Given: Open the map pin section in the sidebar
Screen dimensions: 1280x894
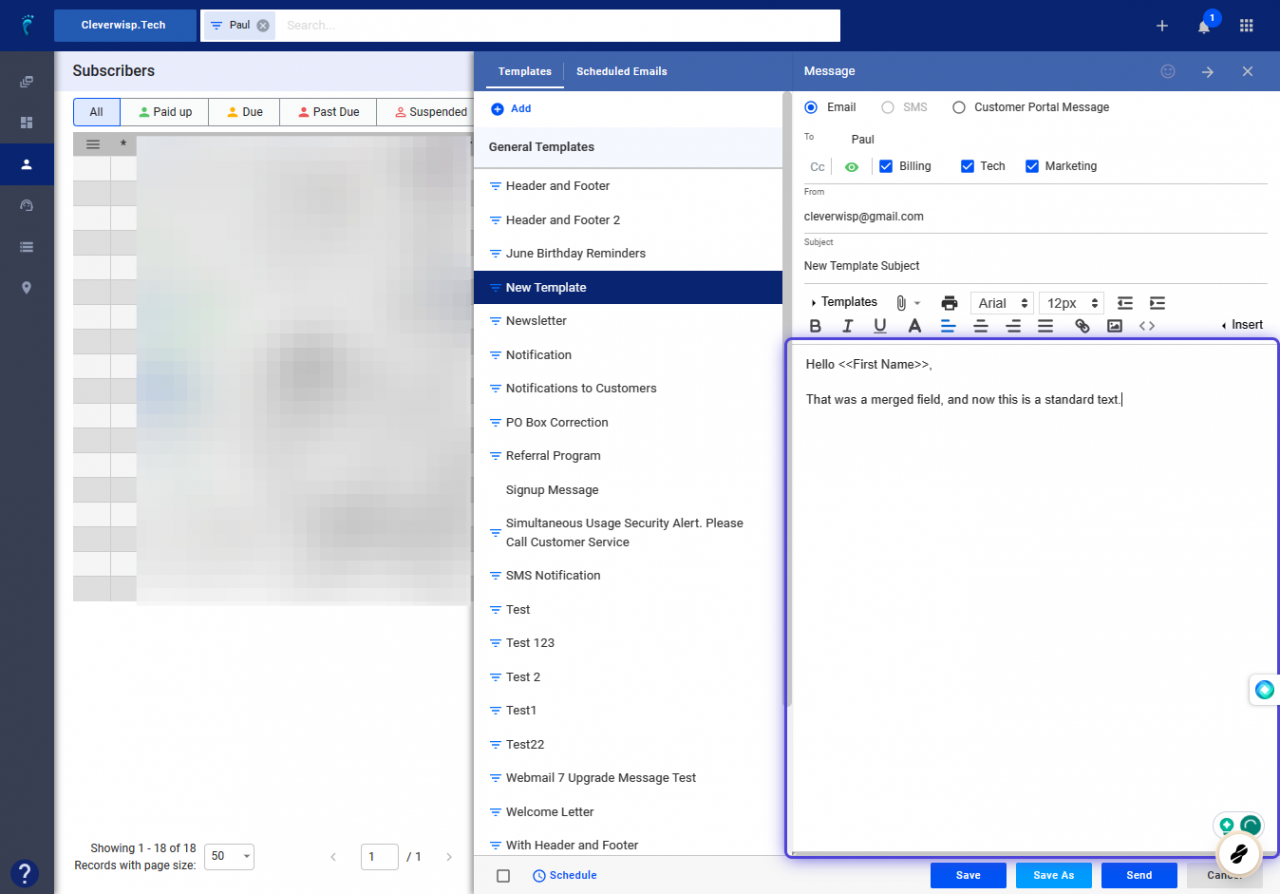Looking at the screenshot, I should pos(27,287).
